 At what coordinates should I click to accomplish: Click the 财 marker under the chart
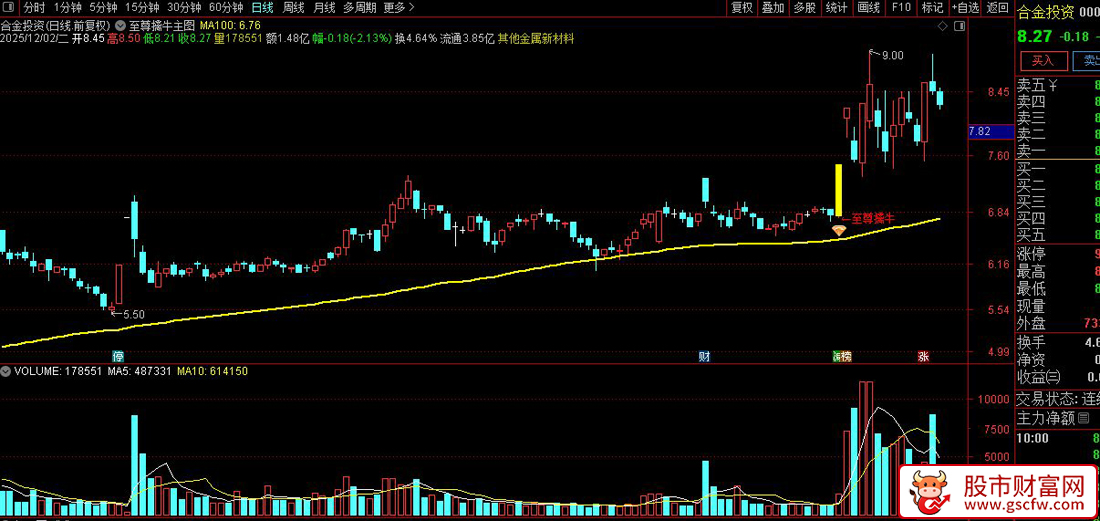tap(704, 356)
